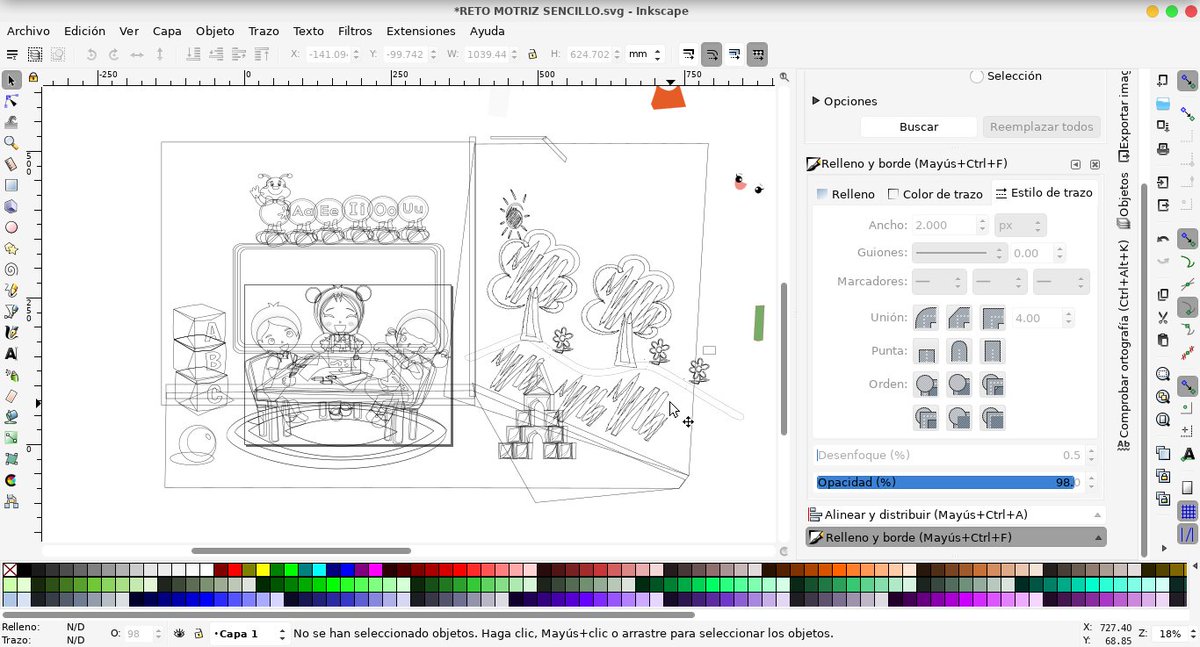
Task: Open the Extensiones menu
Action: tap(421, 31)
